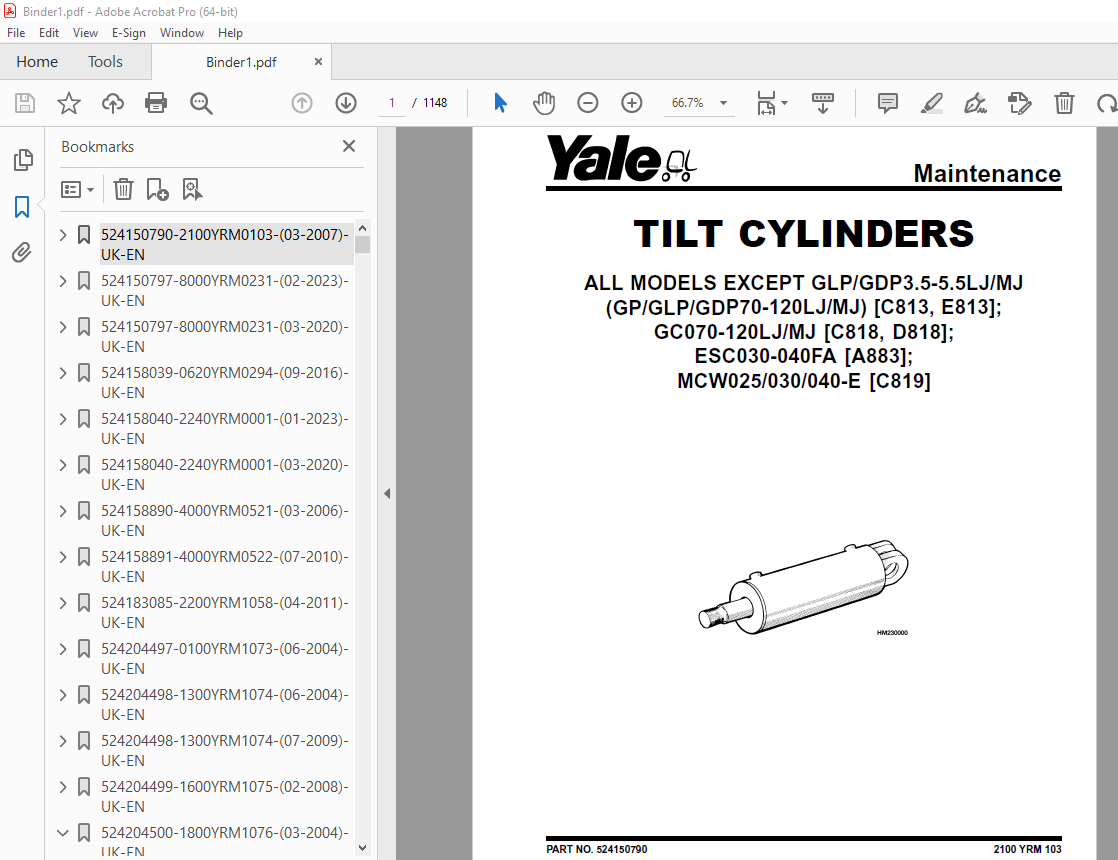Click the read mode keyboard icon

[x=823, y=103]
